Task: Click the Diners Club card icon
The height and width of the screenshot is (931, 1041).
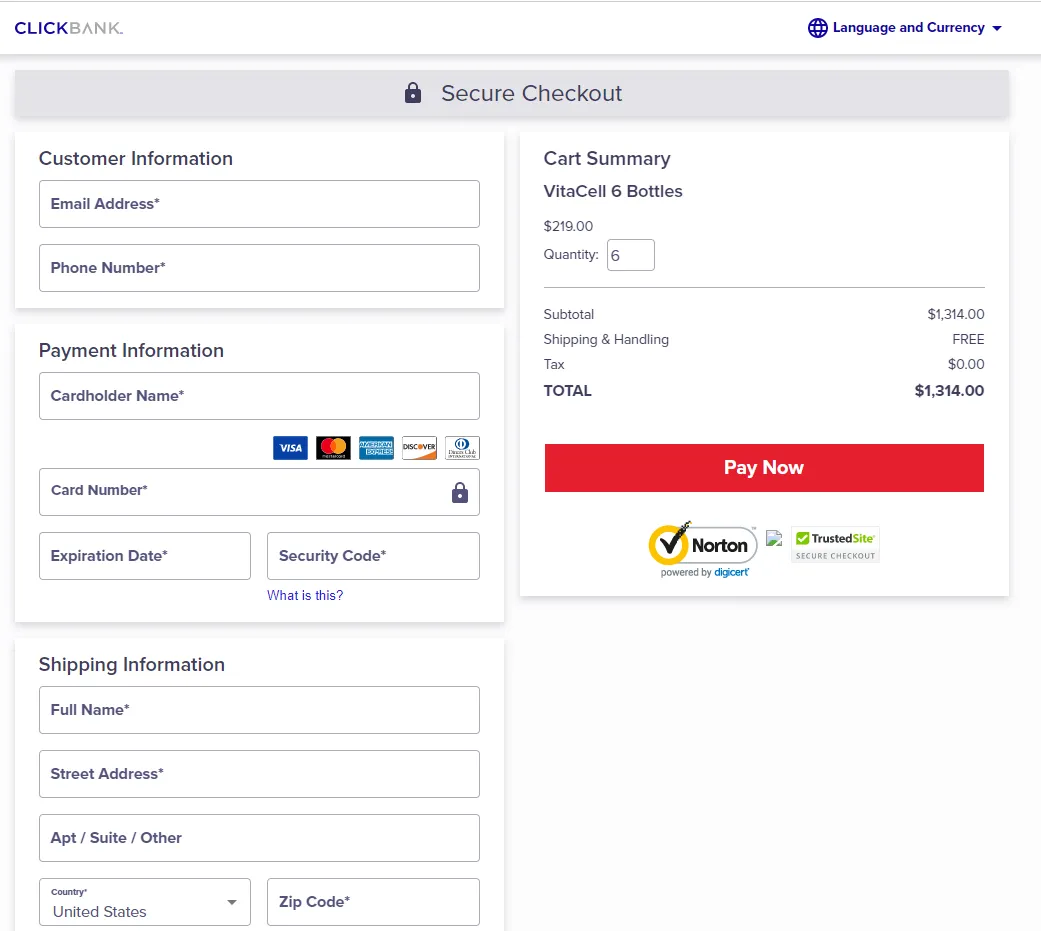Action: click(x=462, y=448)
